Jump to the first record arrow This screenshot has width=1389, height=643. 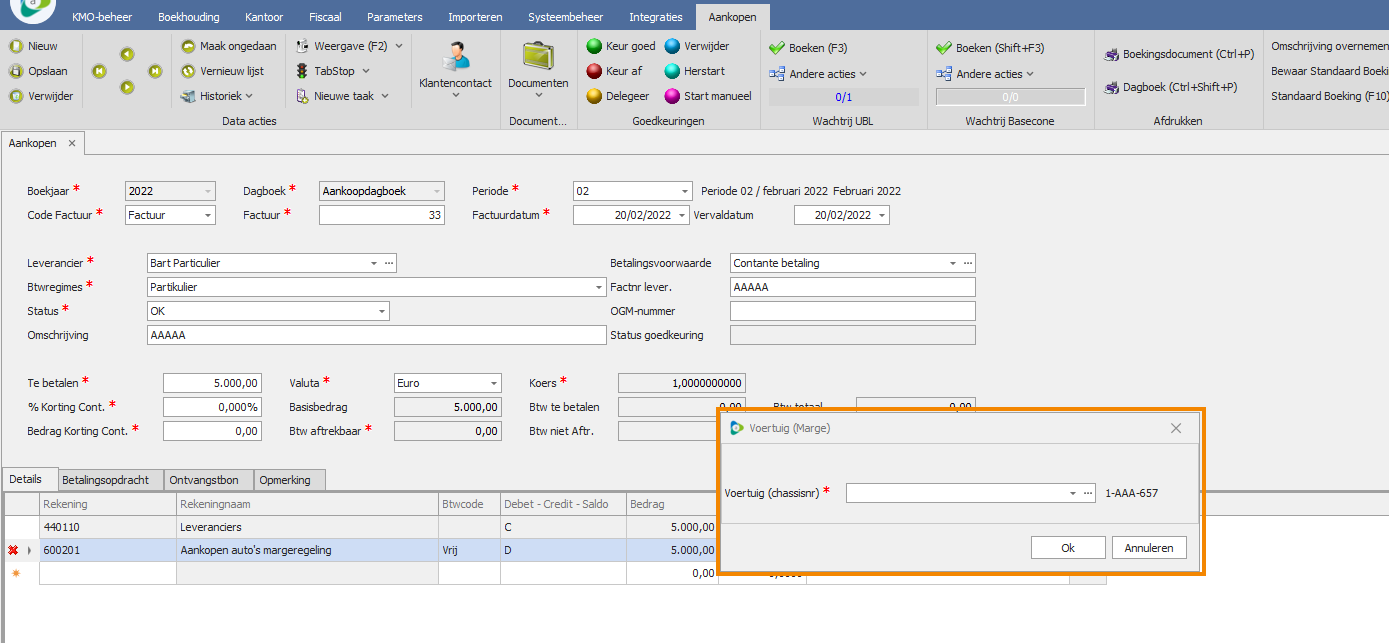[x=99, y=71]
